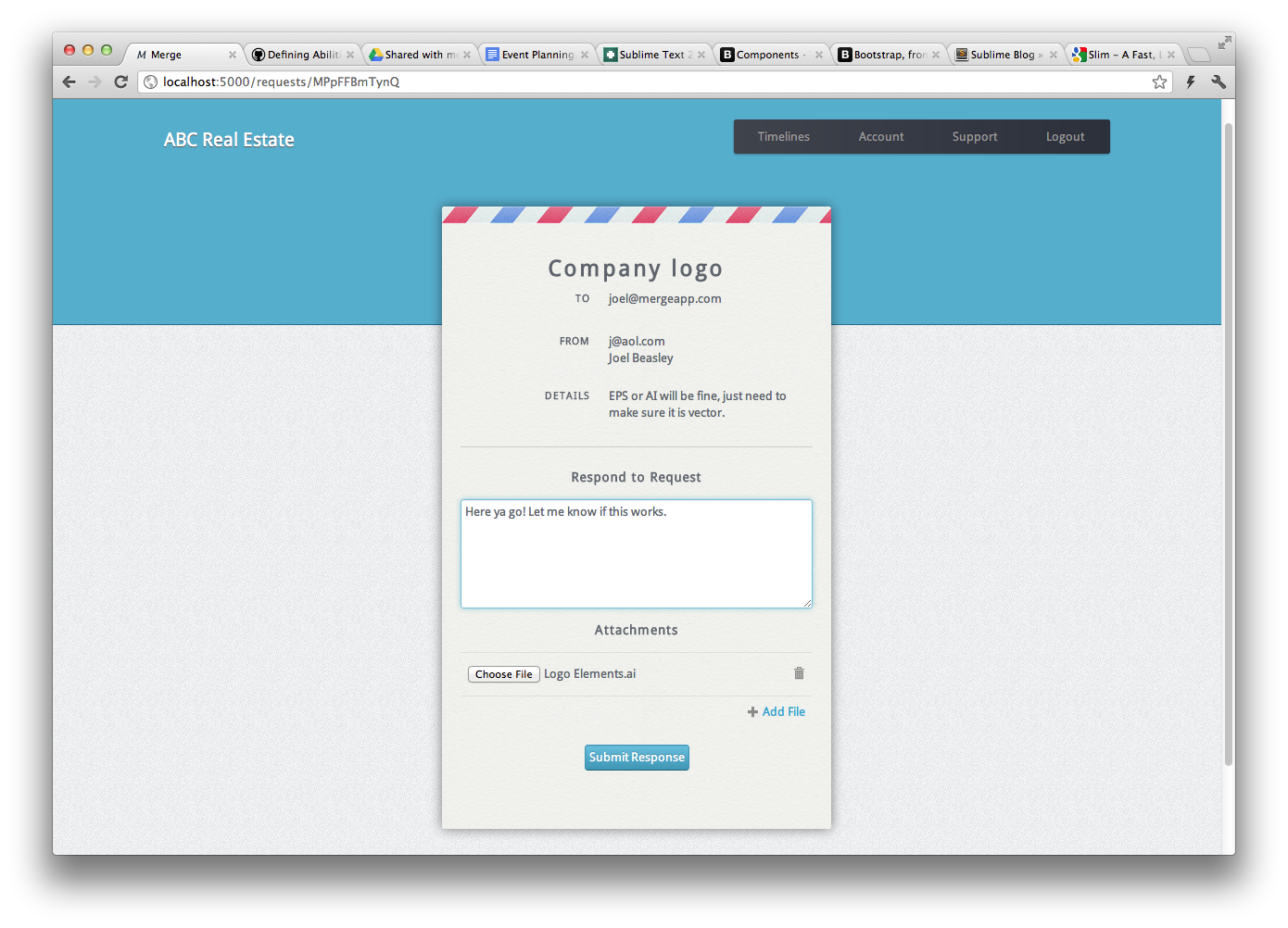Viewport: 1288px width, 928px height.
Task: Bookmark this page with the star icon
Action: (1159, 82)
